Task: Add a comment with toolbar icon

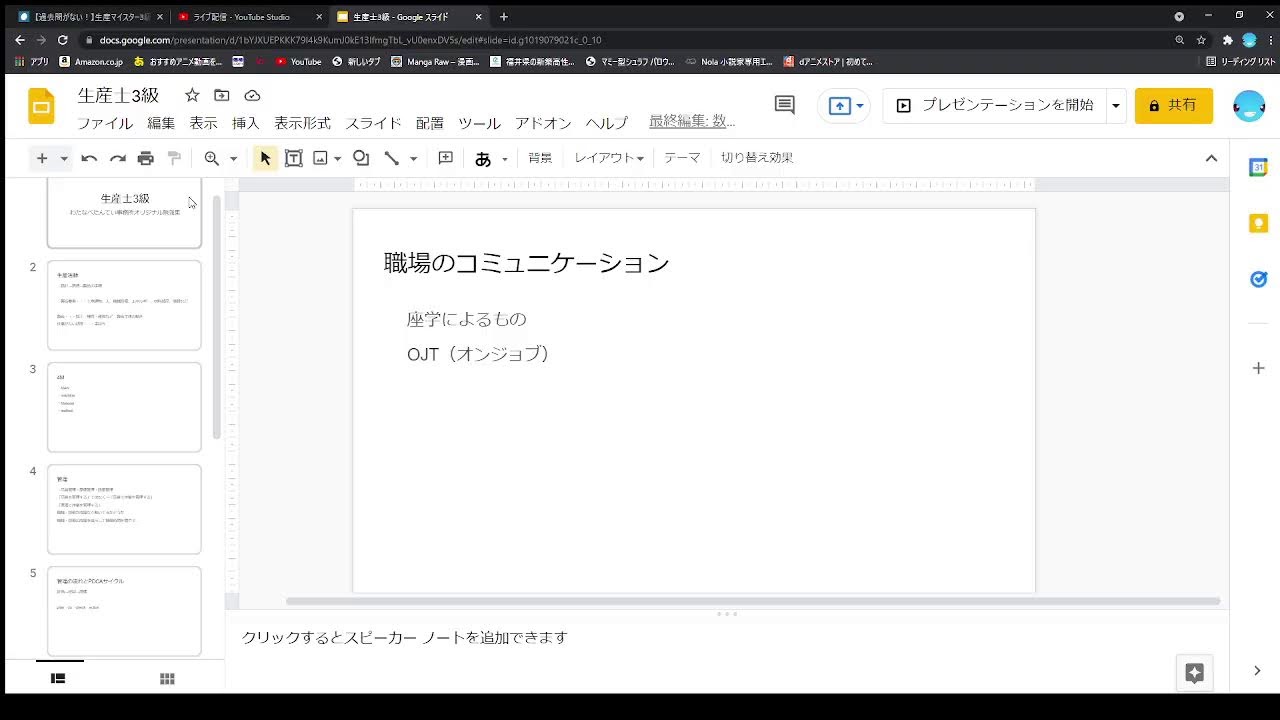Action: click(x=446, y=158)
